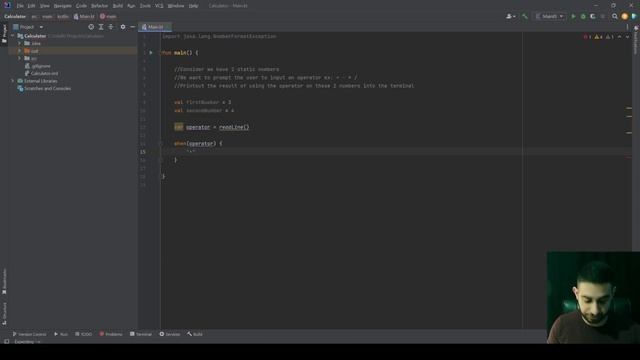This screenshot has height=360, width=640.
Task: Expand the out folder
Action: 19,51
